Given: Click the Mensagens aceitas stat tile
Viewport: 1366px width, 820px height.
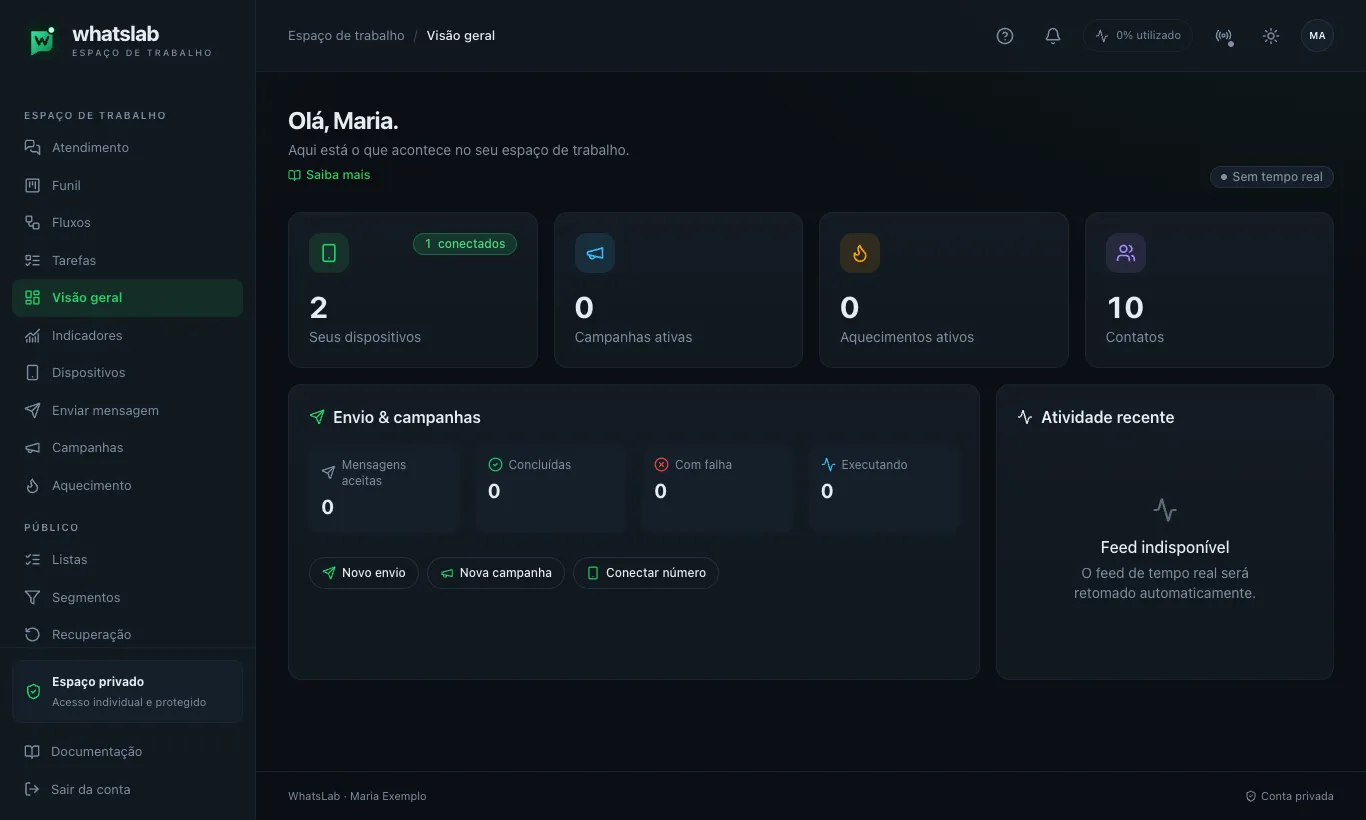Looking at the screenshot, I should click(384, 489).
